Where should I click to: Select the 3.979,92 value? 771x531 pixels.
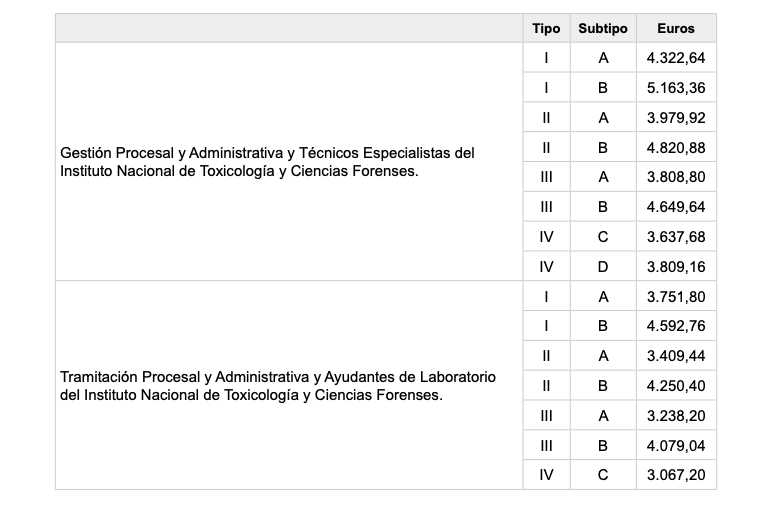676,118
